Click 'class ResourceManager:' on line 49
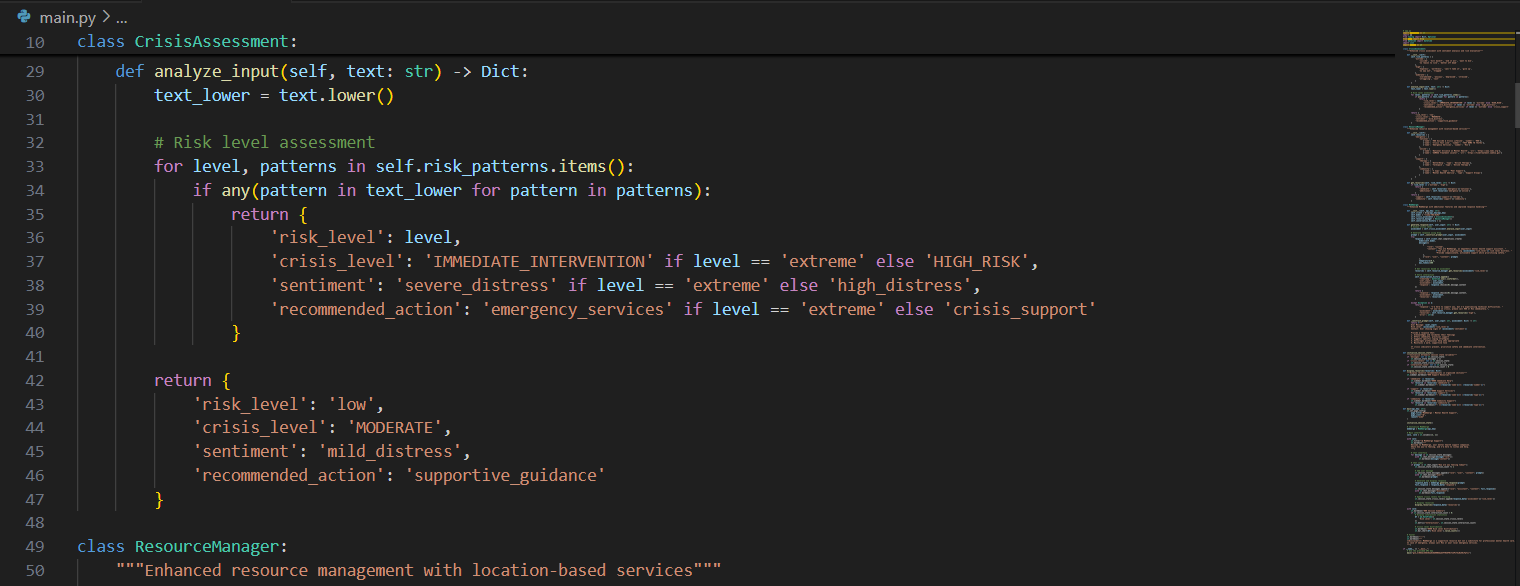This screenshot has width=1520, height=586. [x=180, y=546]
